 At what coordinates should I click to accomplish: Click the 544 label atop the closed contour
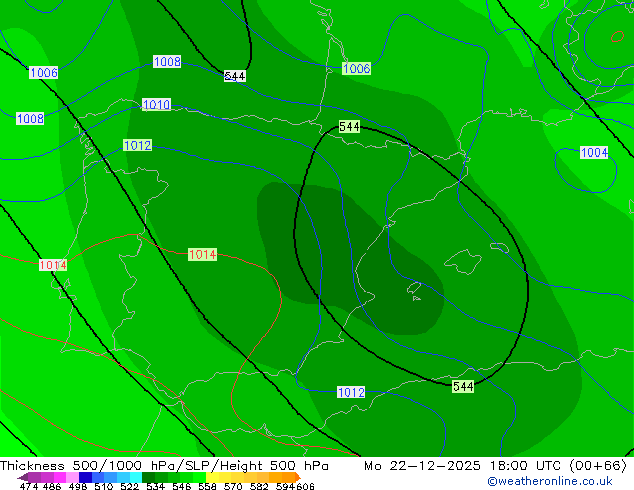click(349, 127)
